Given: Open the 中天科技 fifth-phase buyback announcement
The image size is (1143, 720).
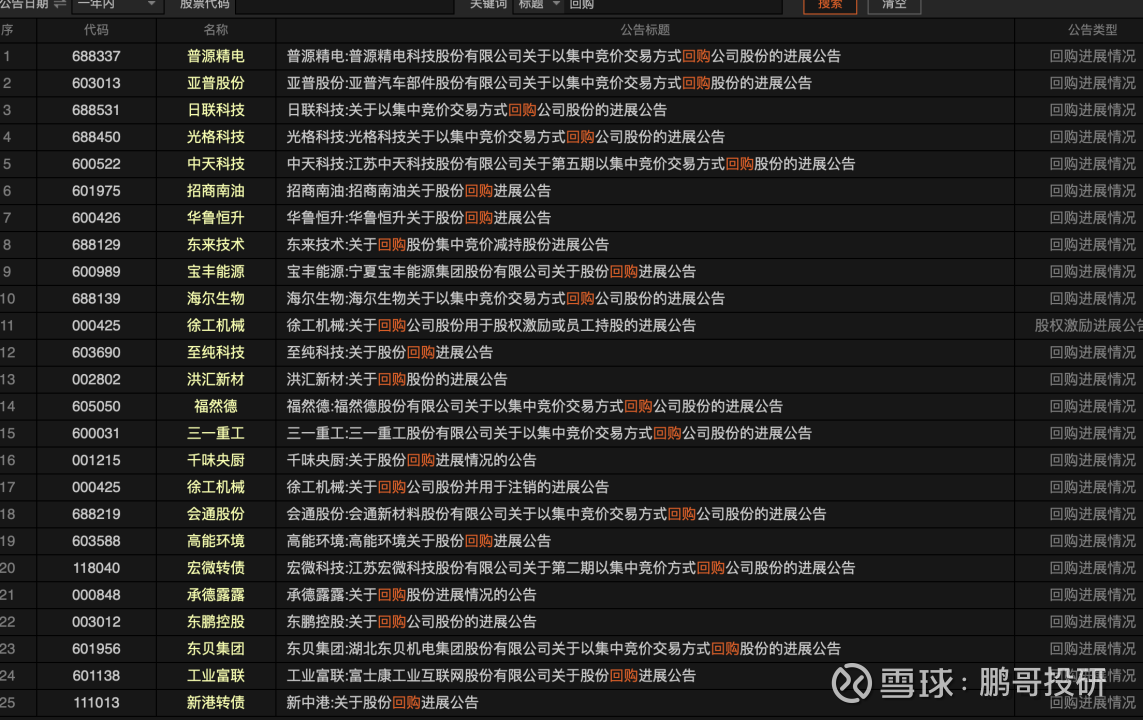Looking at the screenshot, I should [571, 164].
